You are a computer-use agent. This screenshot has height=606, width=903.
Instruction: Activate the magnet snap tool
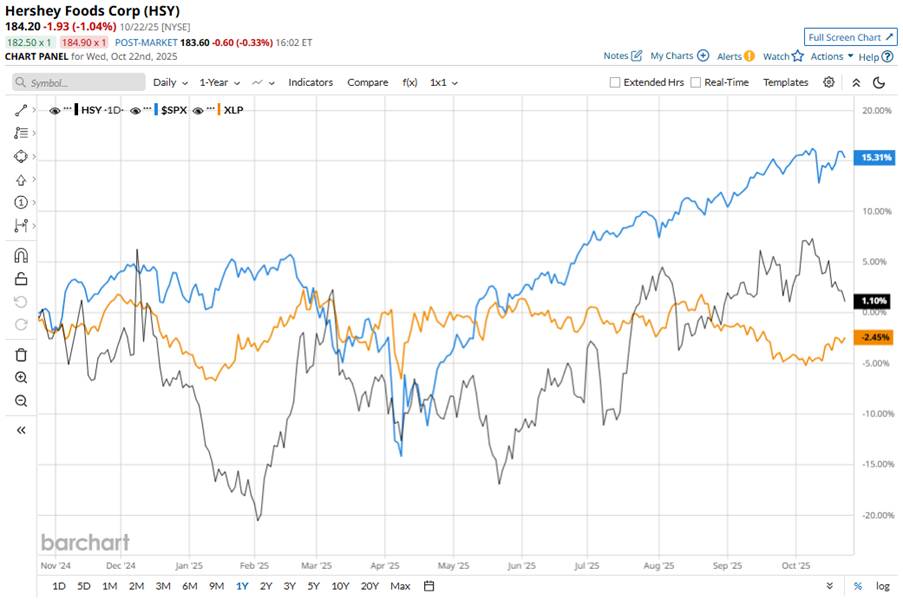click(x=20, y=255)
